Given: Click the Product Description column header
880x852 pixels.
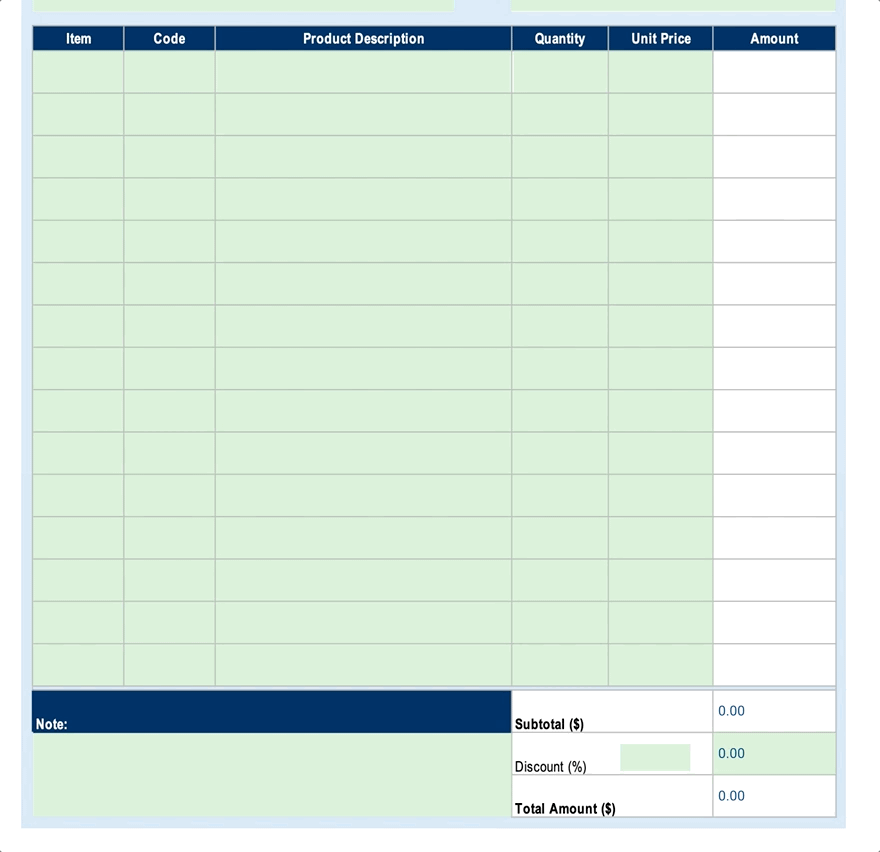Looking at the screenshot, I should pos(362,38).
